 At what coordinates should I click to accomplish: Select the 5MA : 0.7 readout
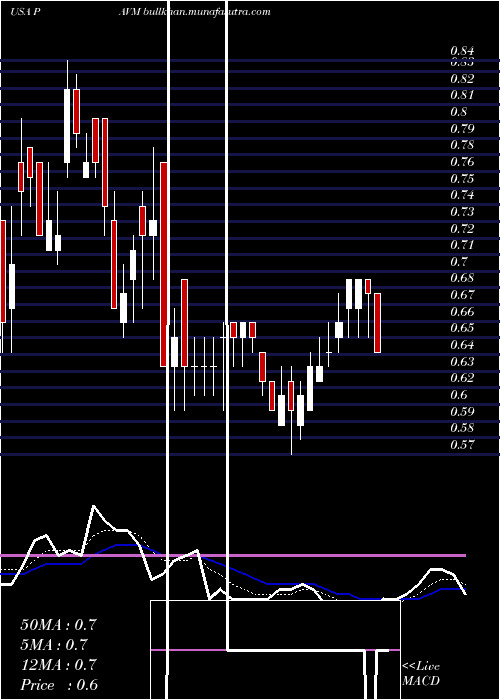(54, 644)
